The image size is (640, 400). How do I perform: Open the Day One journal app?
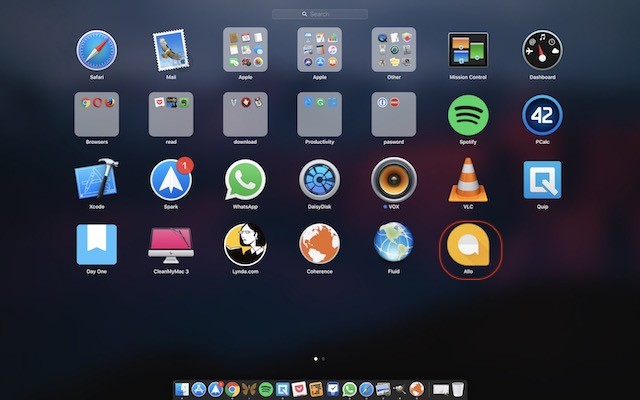click(x=97, y=244)
